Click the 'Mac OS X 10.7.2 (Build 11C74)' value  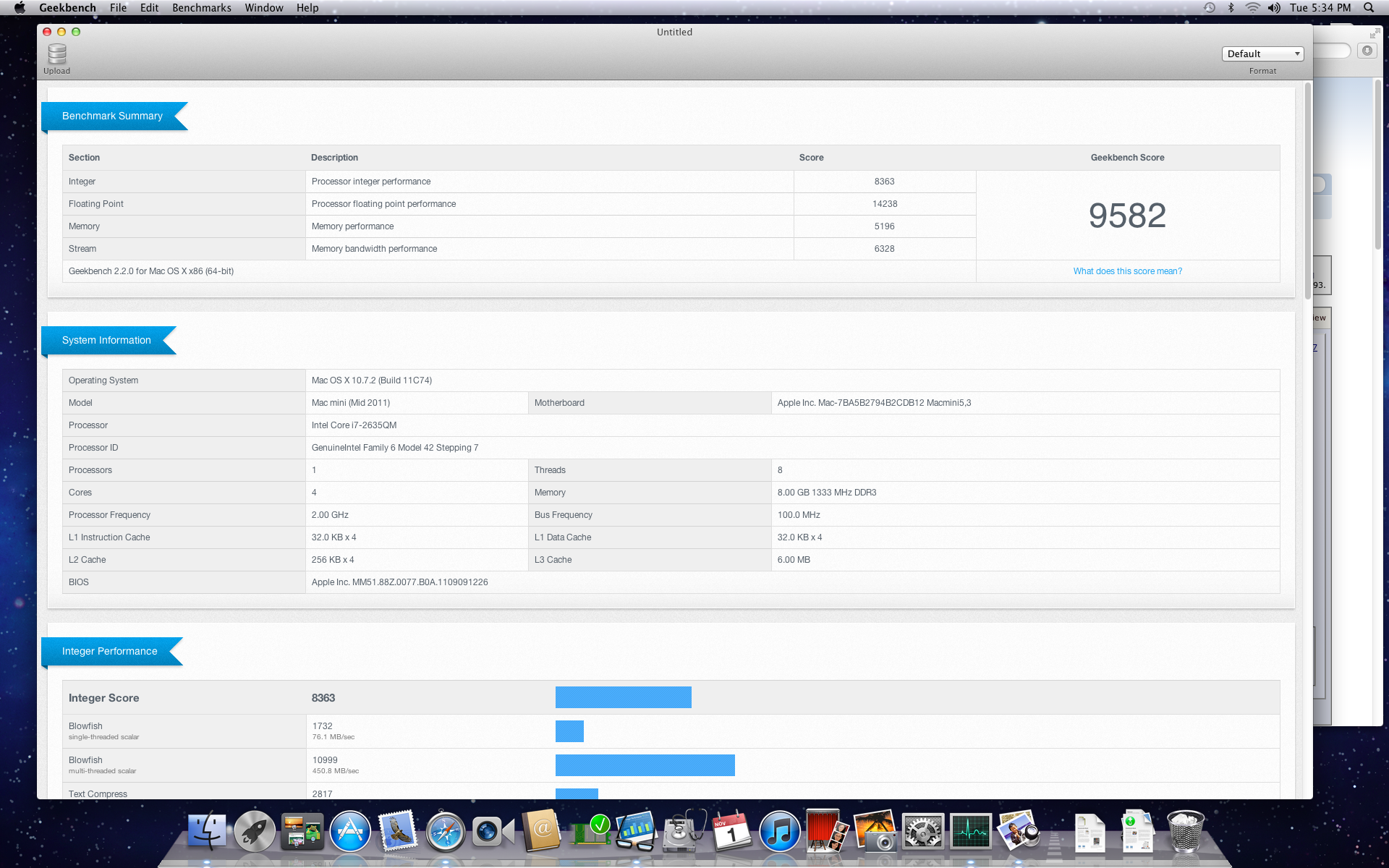pos(372,380)
